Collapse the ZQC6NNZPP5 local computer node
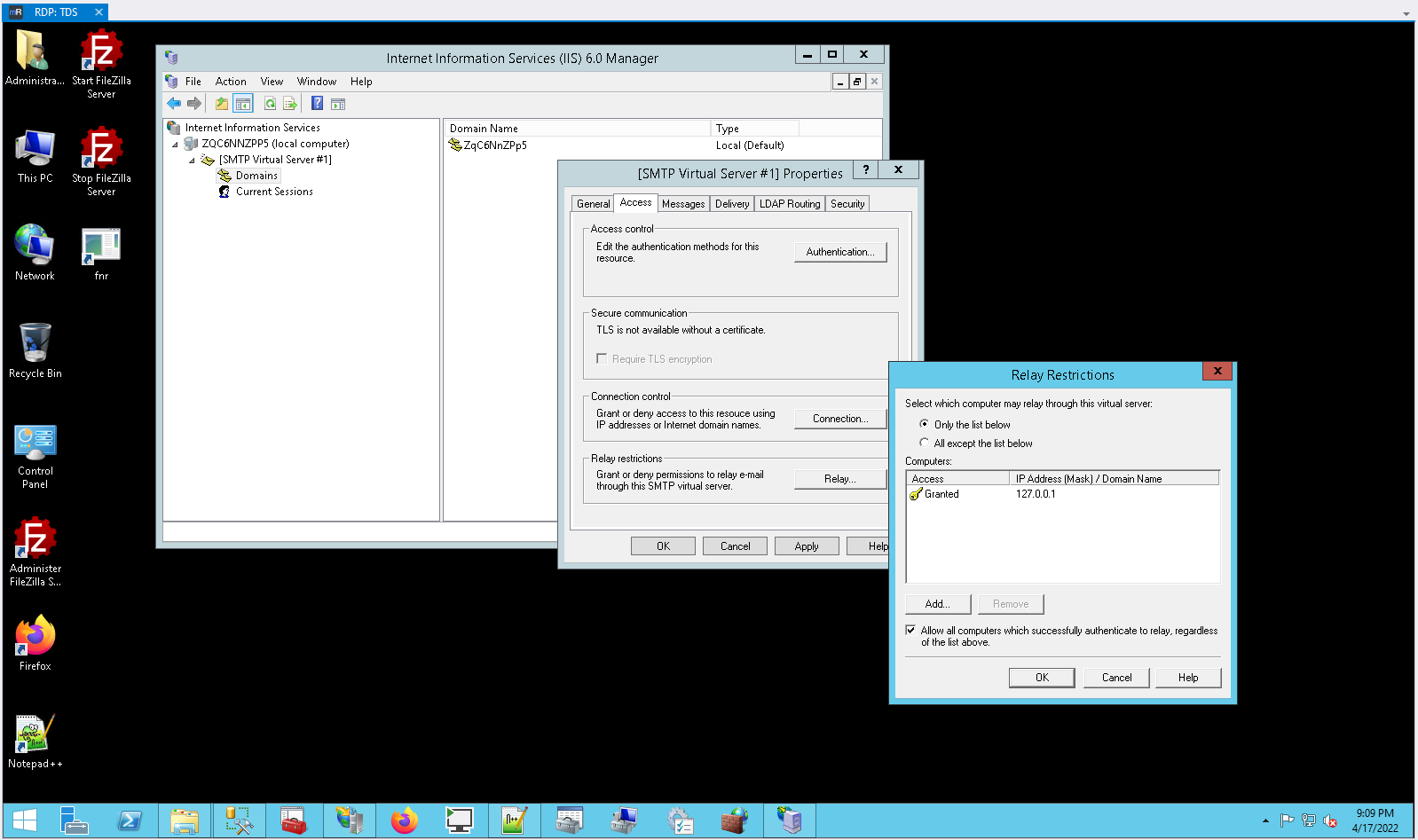Viewport: 1418px width, 840px height. tap(175, 144)
